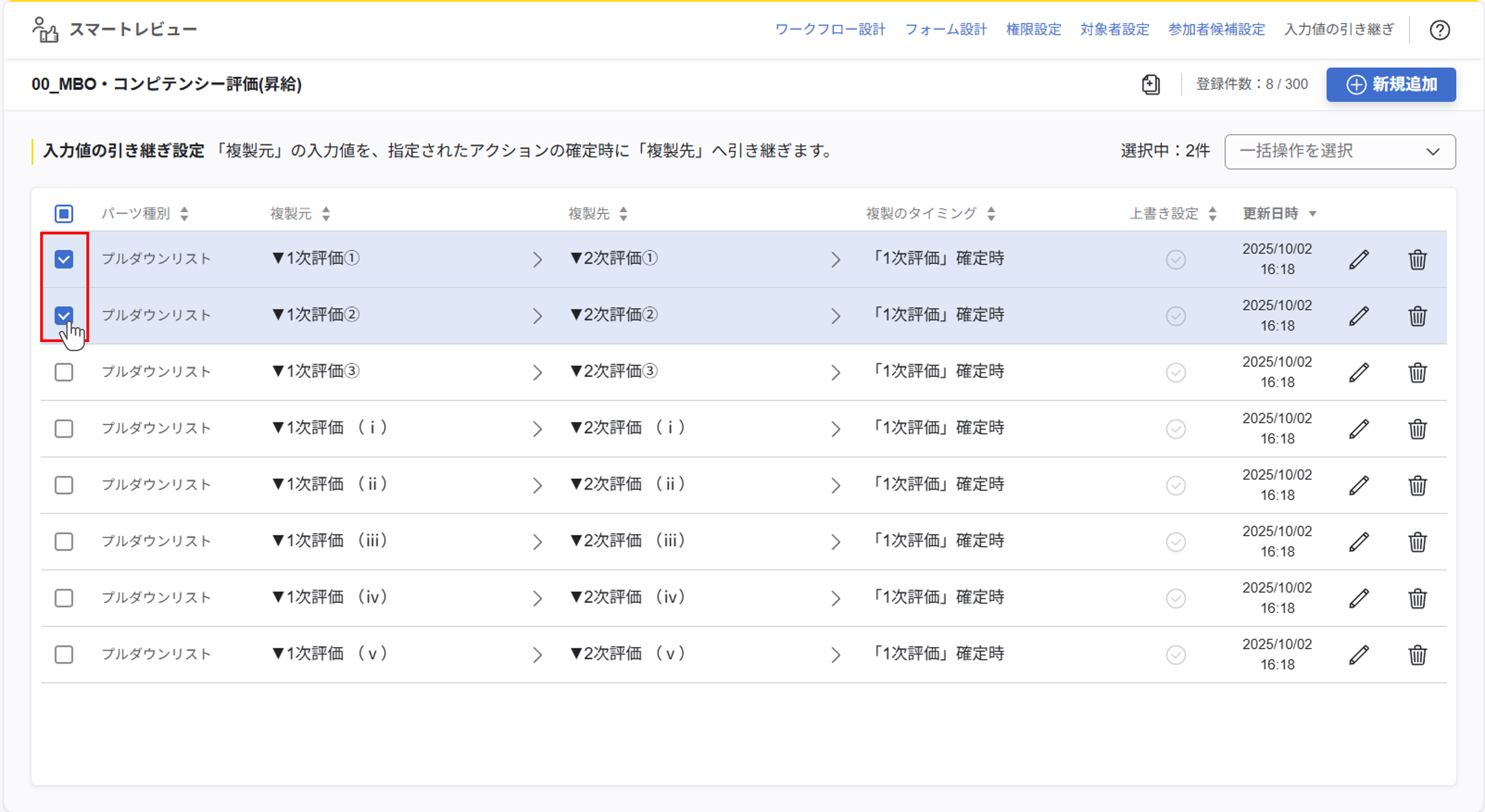Toggle the select-all header checkbox
The image size is (1485, 812).
[x=64, y=214]
